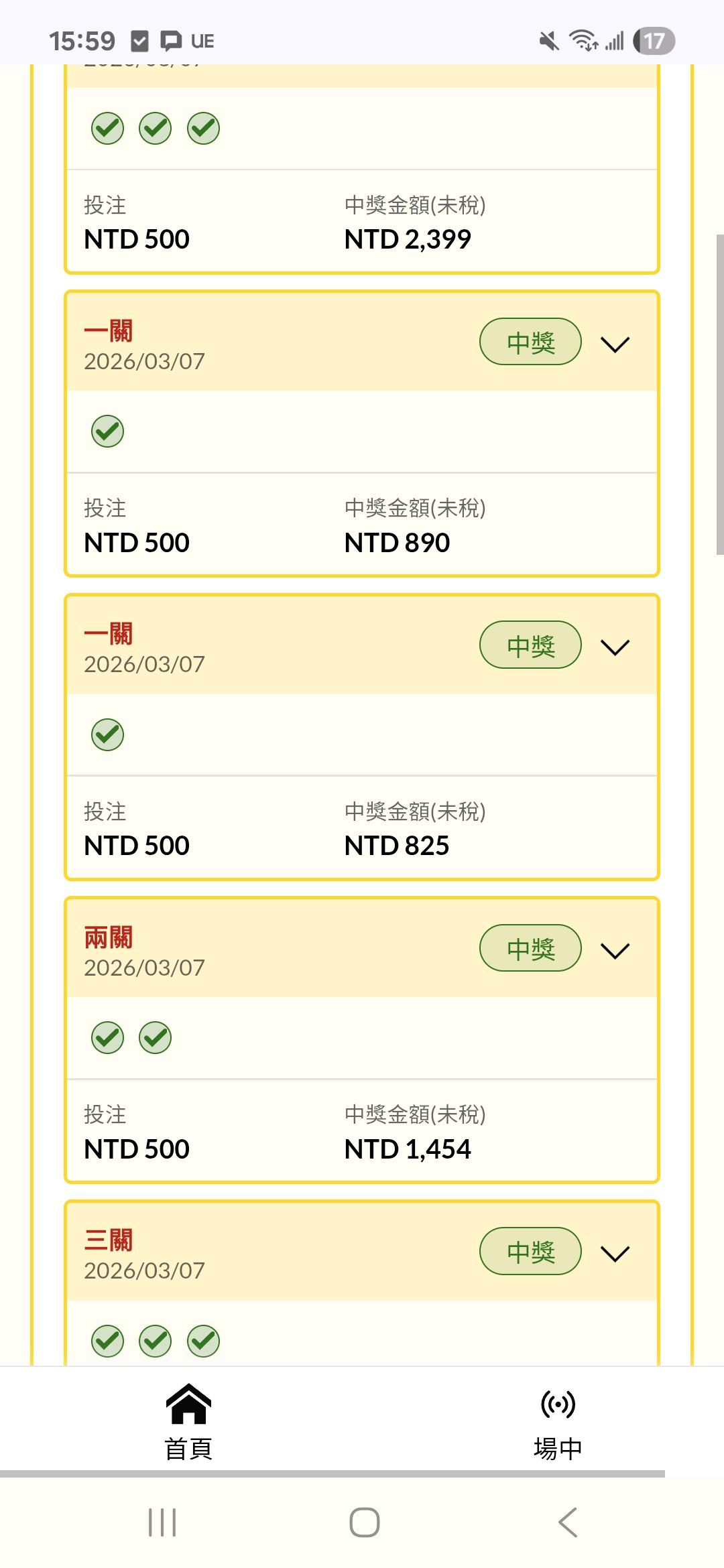Tap the 中獎 badge on the 兩關 bet
Viewport: 724px width, 1568px height.
530,948
